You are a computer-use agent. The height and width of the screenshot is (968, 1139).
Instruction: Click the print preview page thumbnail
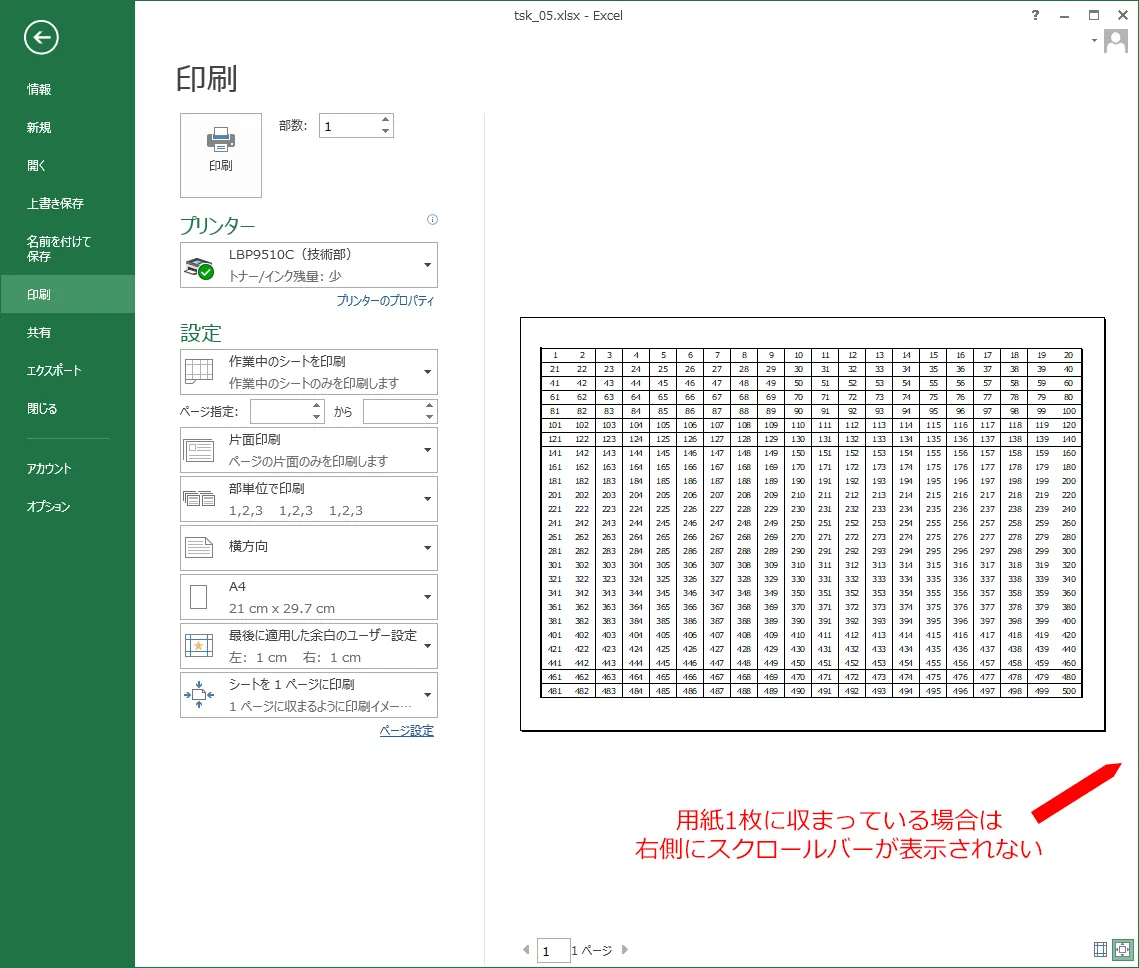pos(812,524)
